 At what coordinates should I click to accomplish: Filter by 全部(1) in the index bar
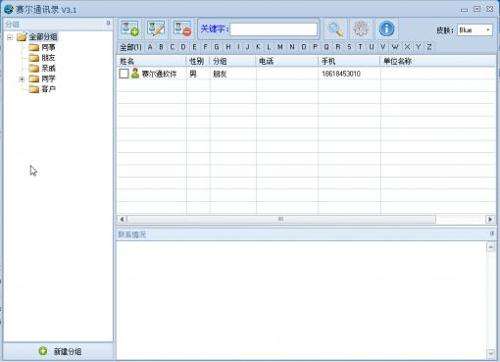point(131,47)
